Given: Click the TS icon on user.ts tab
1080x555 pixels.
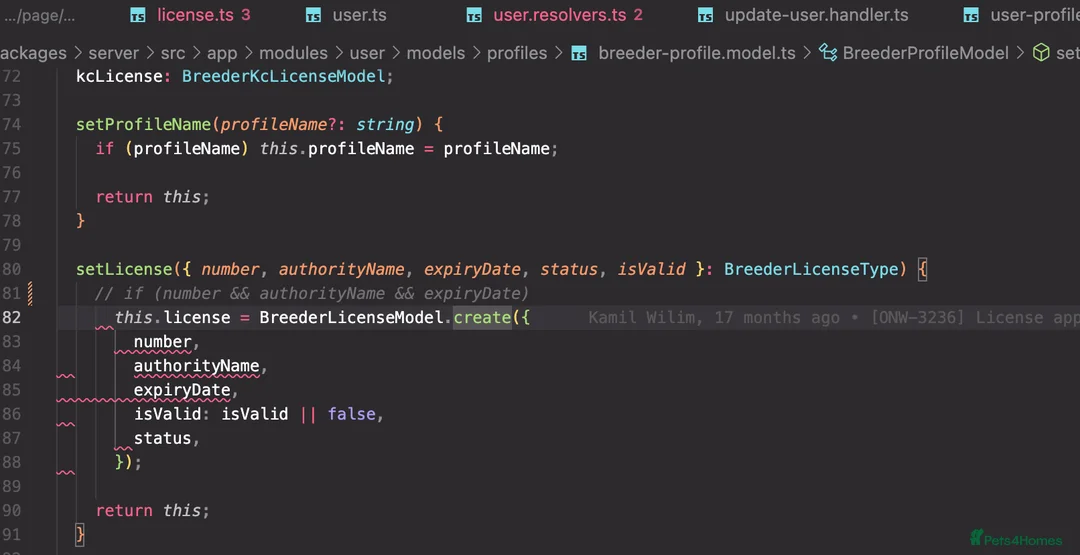Looking at the screenshot, I should (x=314, y=15).
